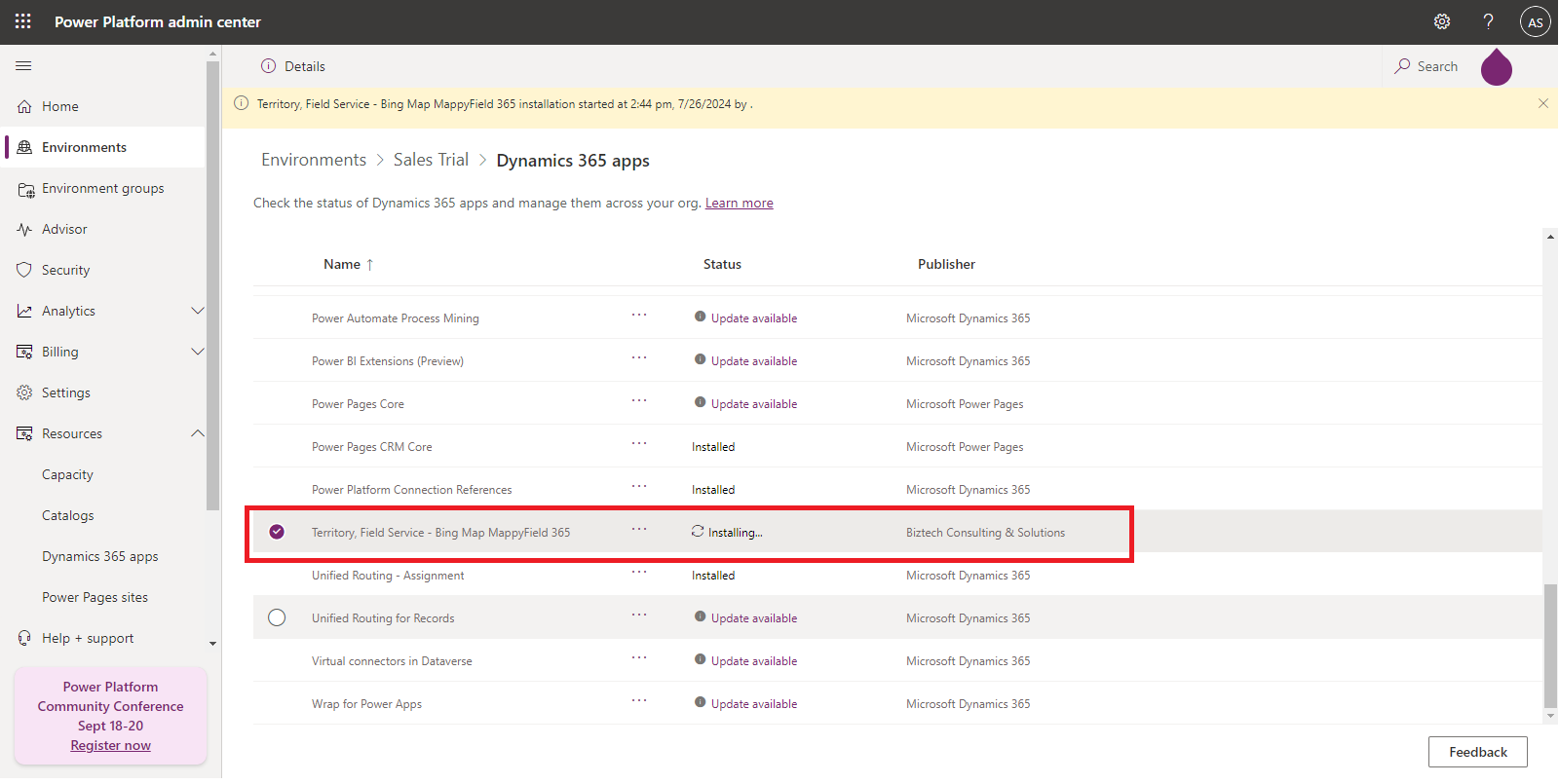The width and height of the screenshot is (1559, 784).
Task: Open more options for Unified Routing for Records
Action: (639, 616)
